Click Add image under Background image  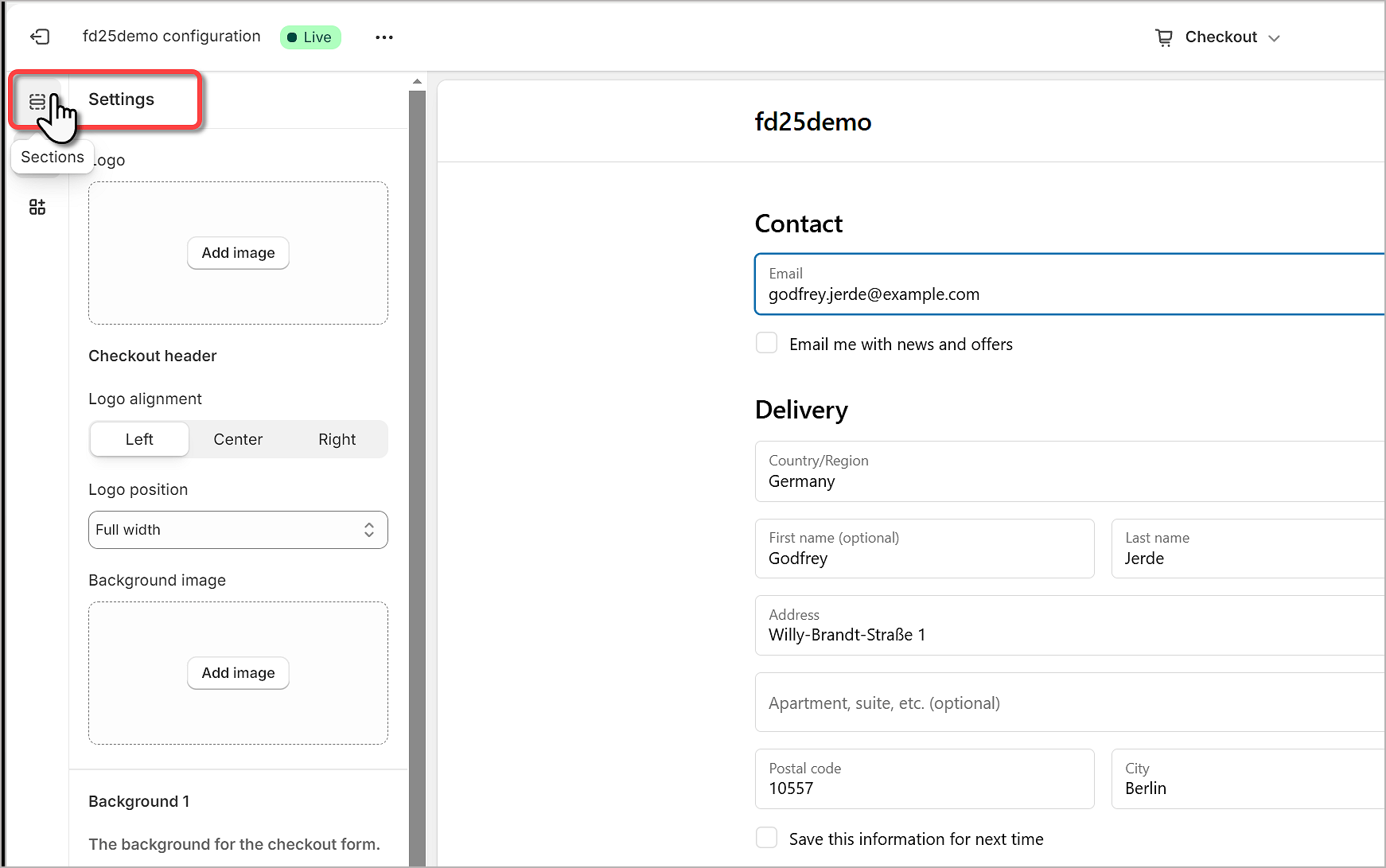238,673
